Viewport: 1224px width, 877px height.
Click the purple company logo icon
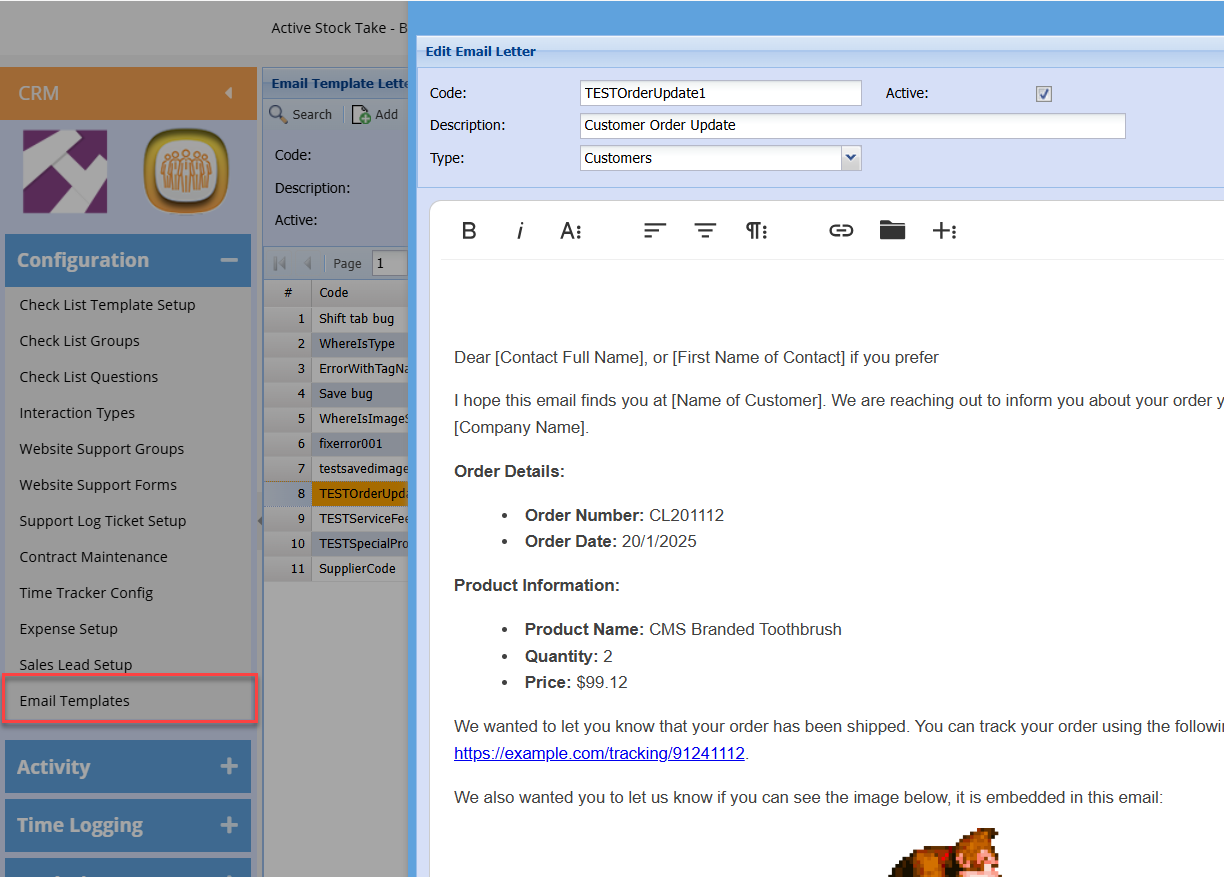[x=65, y=172]
